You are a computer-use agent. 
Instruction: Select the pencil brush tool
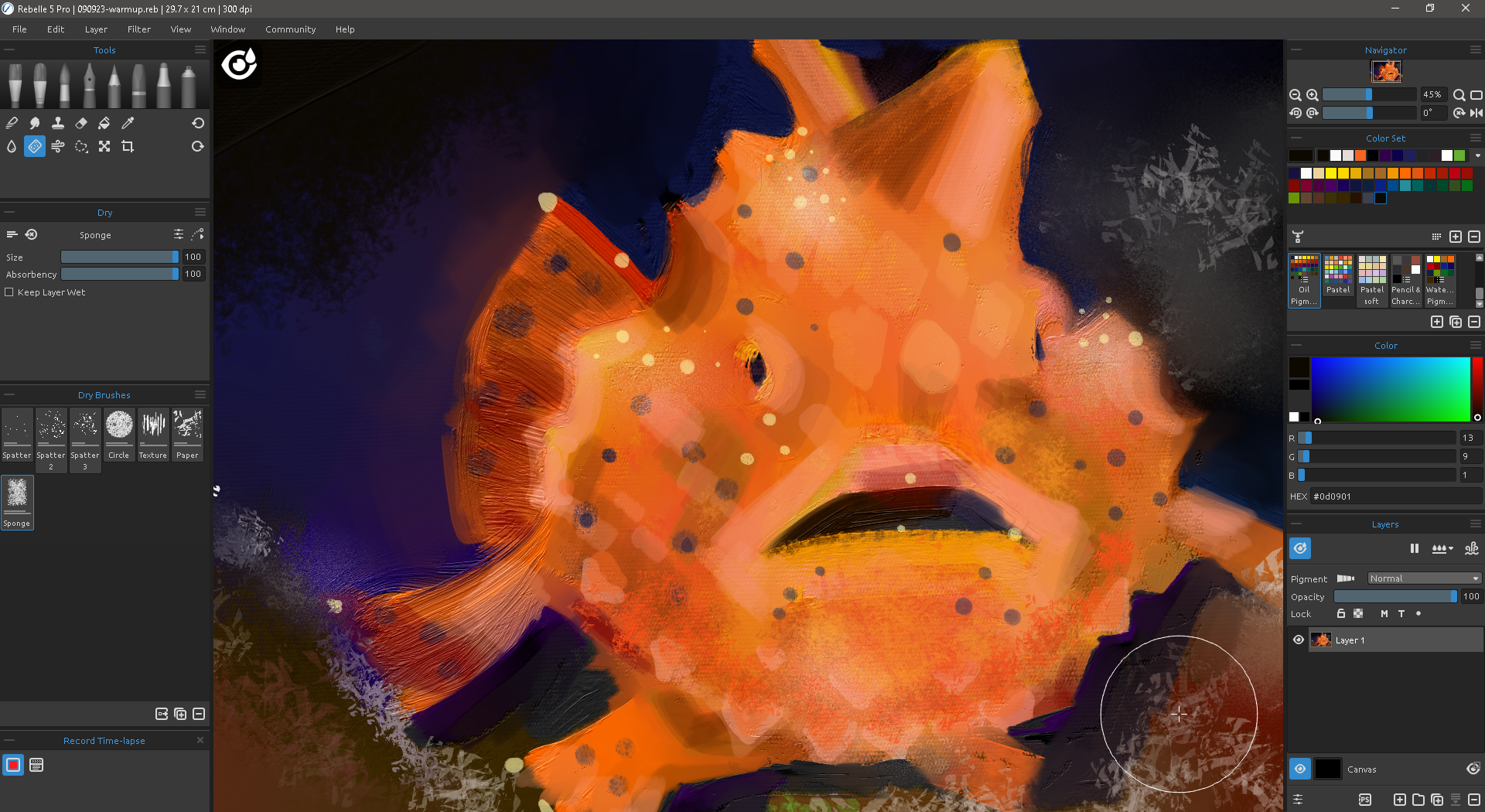pyautogui.click(x=114, y=85)
